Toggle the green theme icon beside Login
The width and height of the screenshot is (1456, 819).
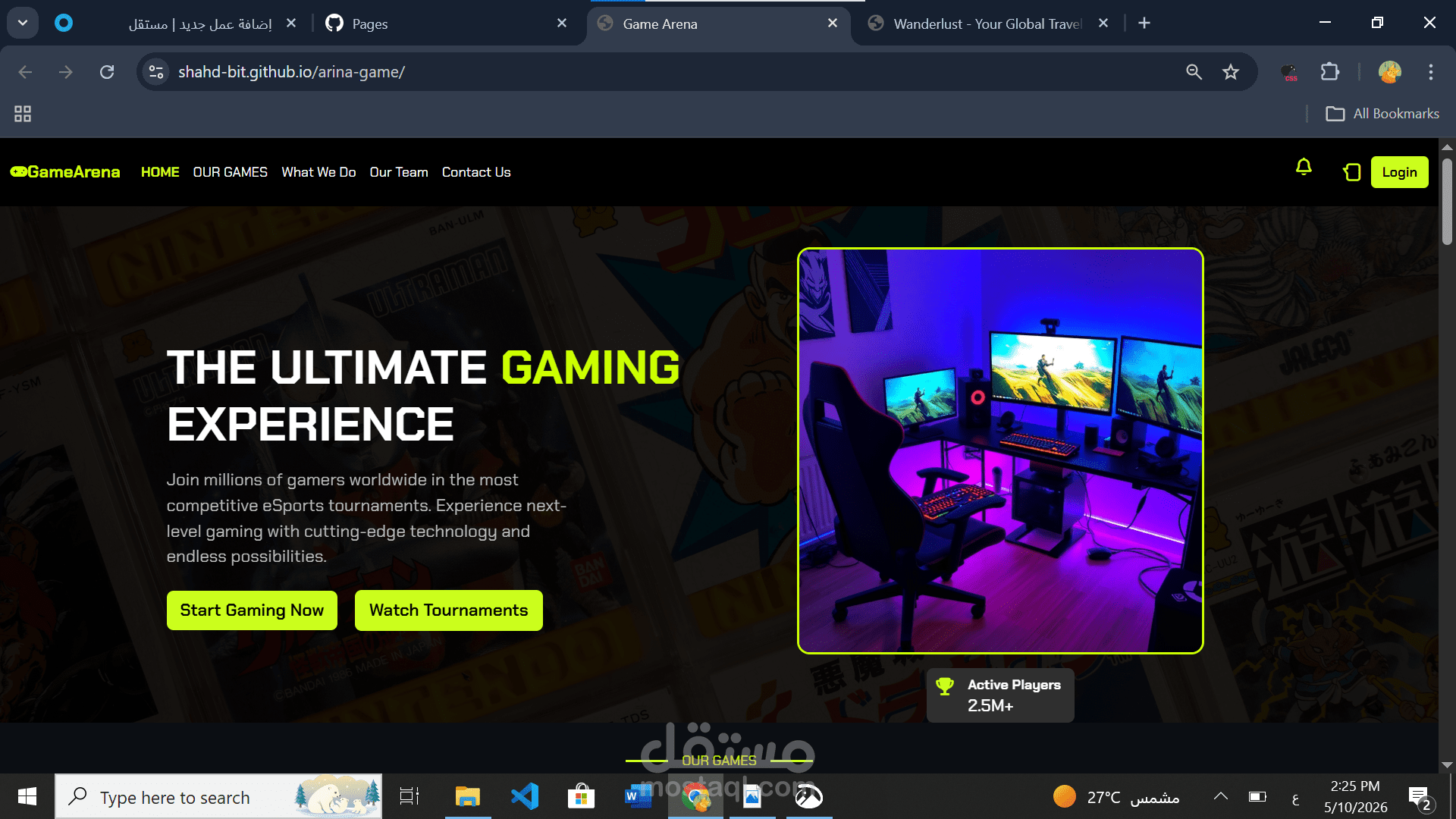[x=1351, y=172]
